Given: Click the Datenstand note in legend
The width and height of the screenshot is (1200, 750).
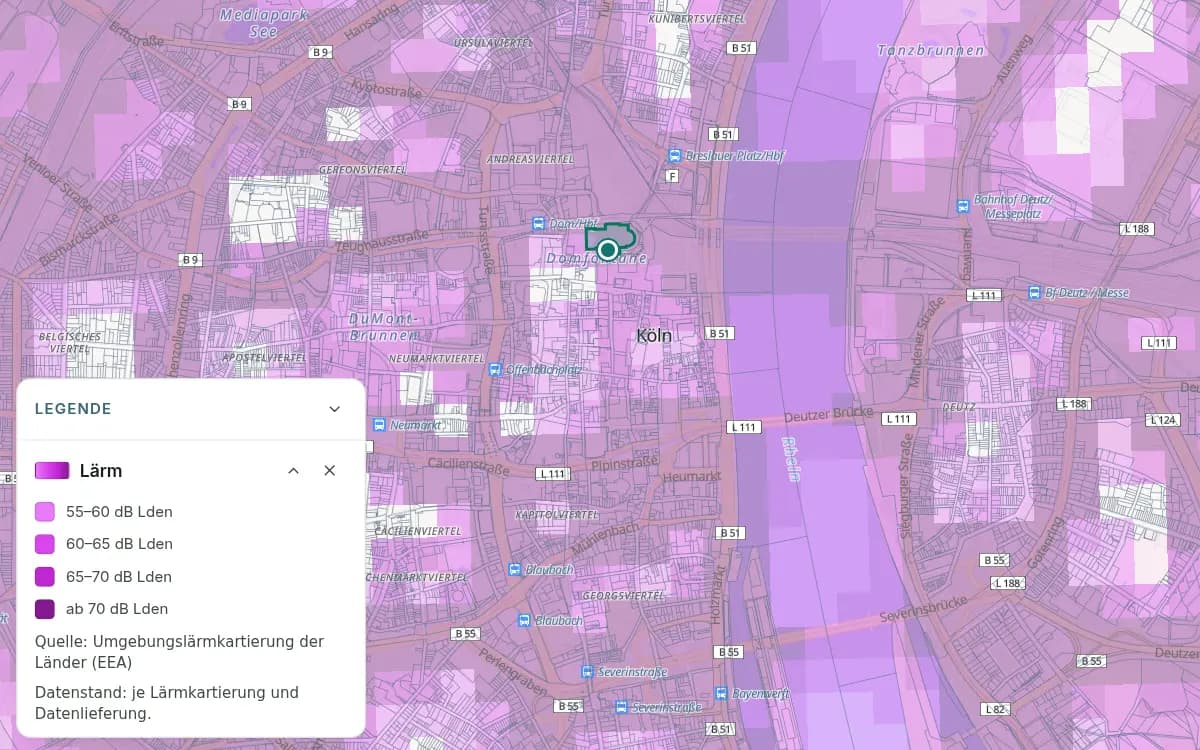Looking at the screenshot, I should 167,703.
